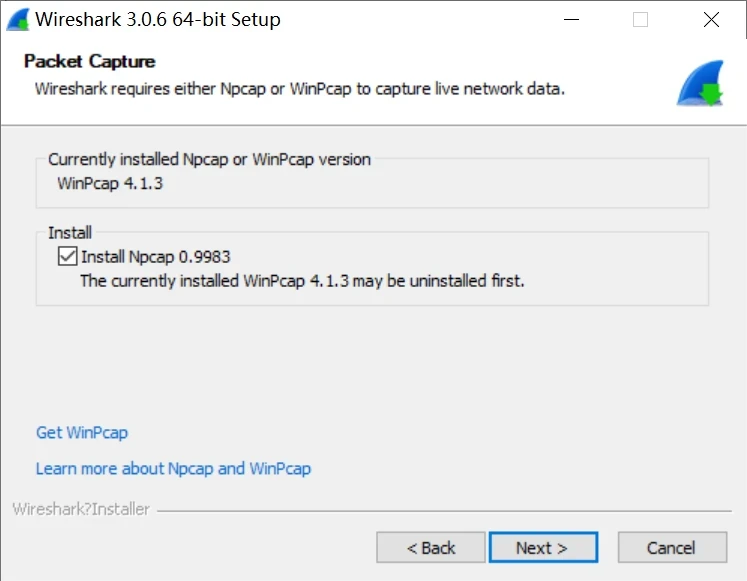Click the "Wireshark requires either Npcap" description
747x581 pixels.
click(300, 88)
